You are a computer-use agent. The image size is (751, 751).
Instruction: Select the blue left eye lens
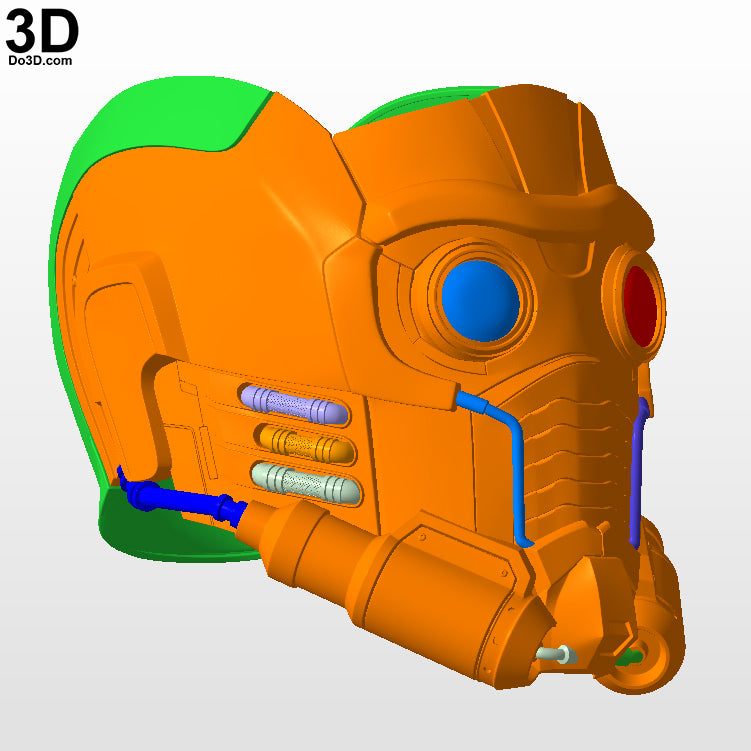[480, 301]
